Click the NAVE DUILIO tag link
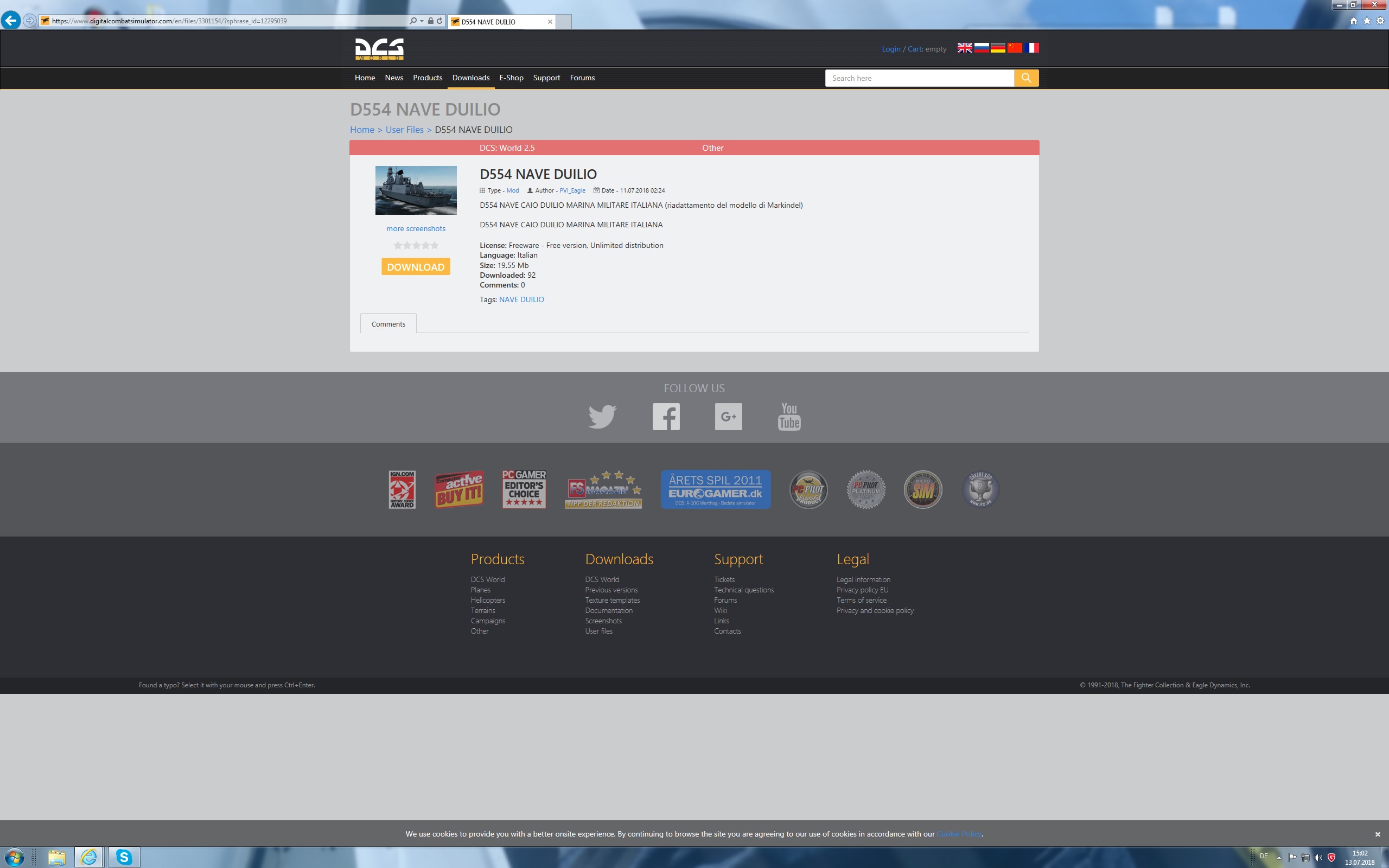 521,299
